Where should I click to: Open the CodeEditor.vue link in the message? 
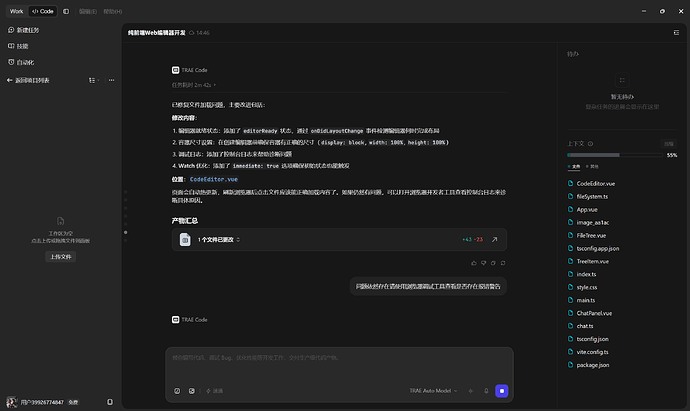(x=214, y=179)
